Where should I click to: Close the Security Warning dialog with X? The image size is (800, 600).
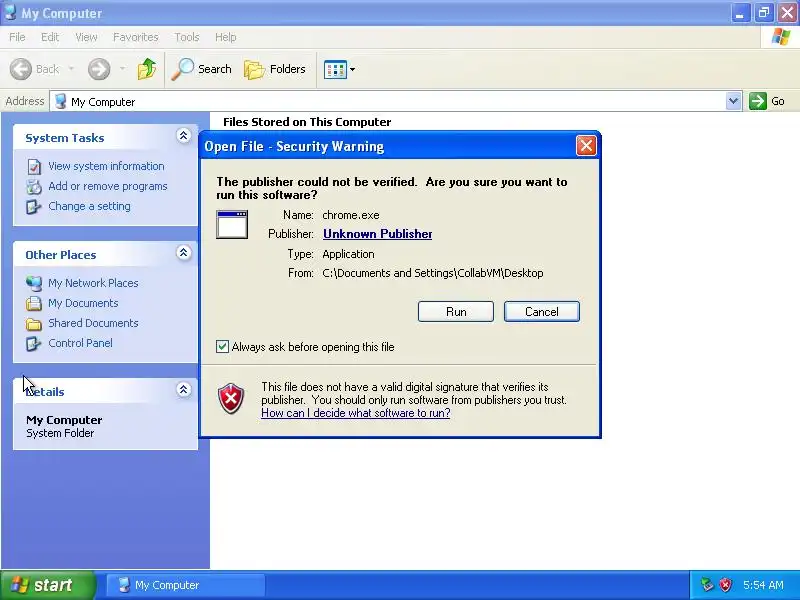[x=586, y=146]
